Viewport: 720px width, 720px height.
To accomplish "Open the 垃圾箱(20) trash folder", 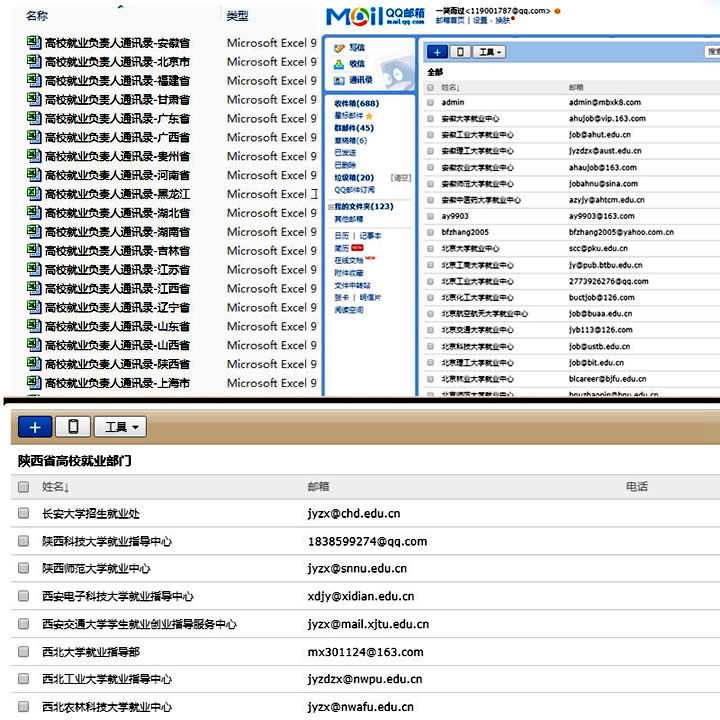I will click(x=356, y=177).
